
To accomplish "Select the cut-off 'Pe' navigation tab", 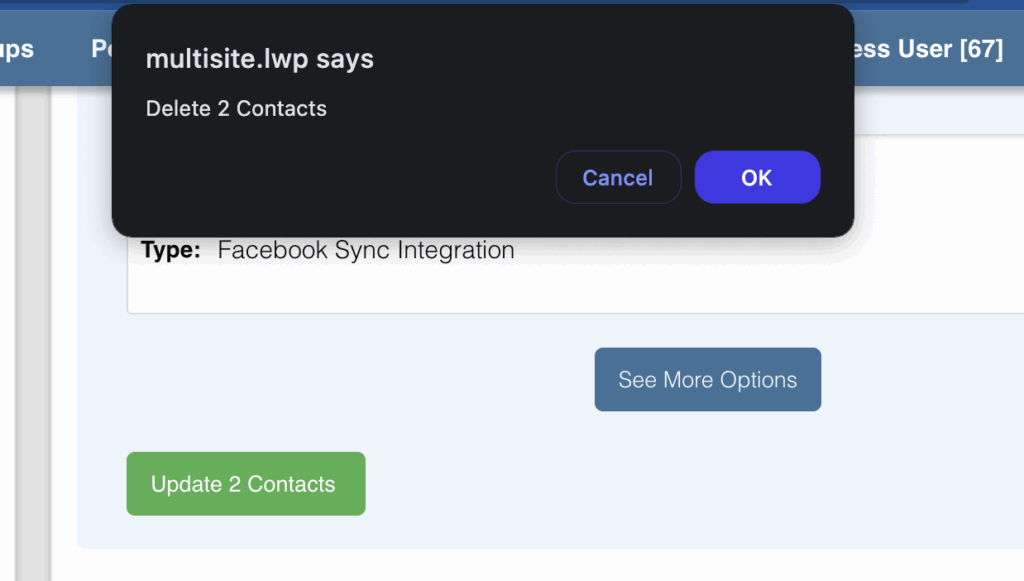I will coord(101,49).
